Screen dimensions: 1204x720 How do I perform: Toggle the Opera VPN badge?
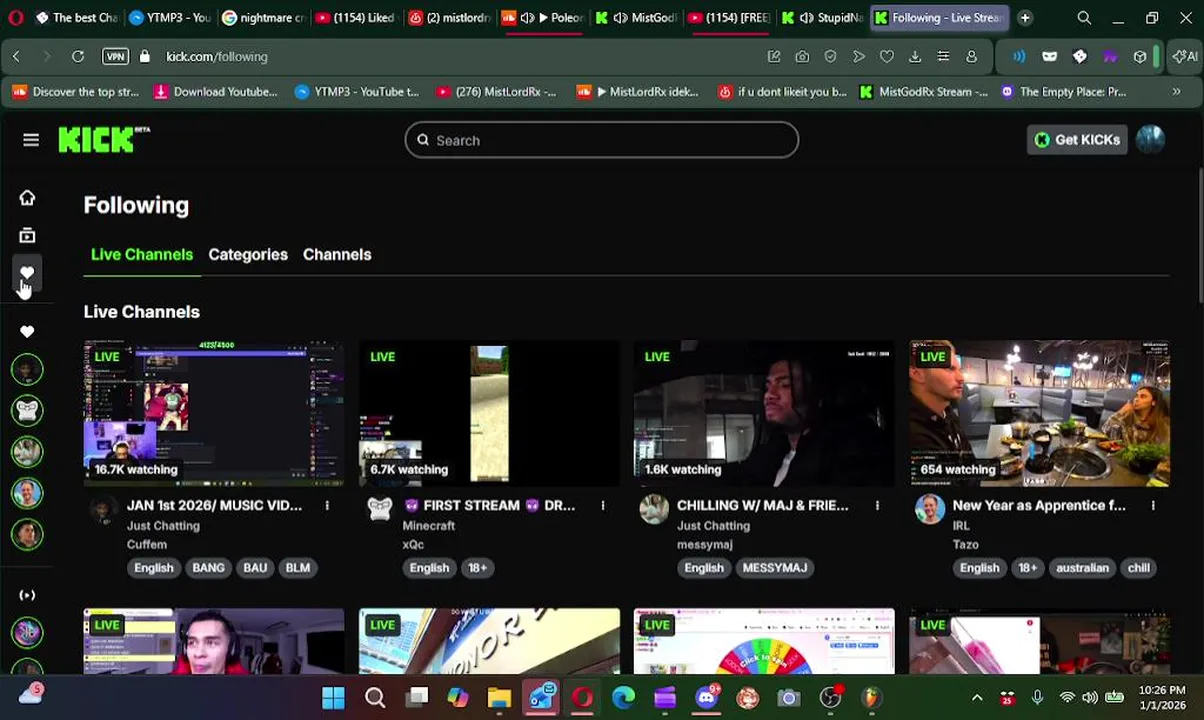pyautogui.click(x=115, y=57)
